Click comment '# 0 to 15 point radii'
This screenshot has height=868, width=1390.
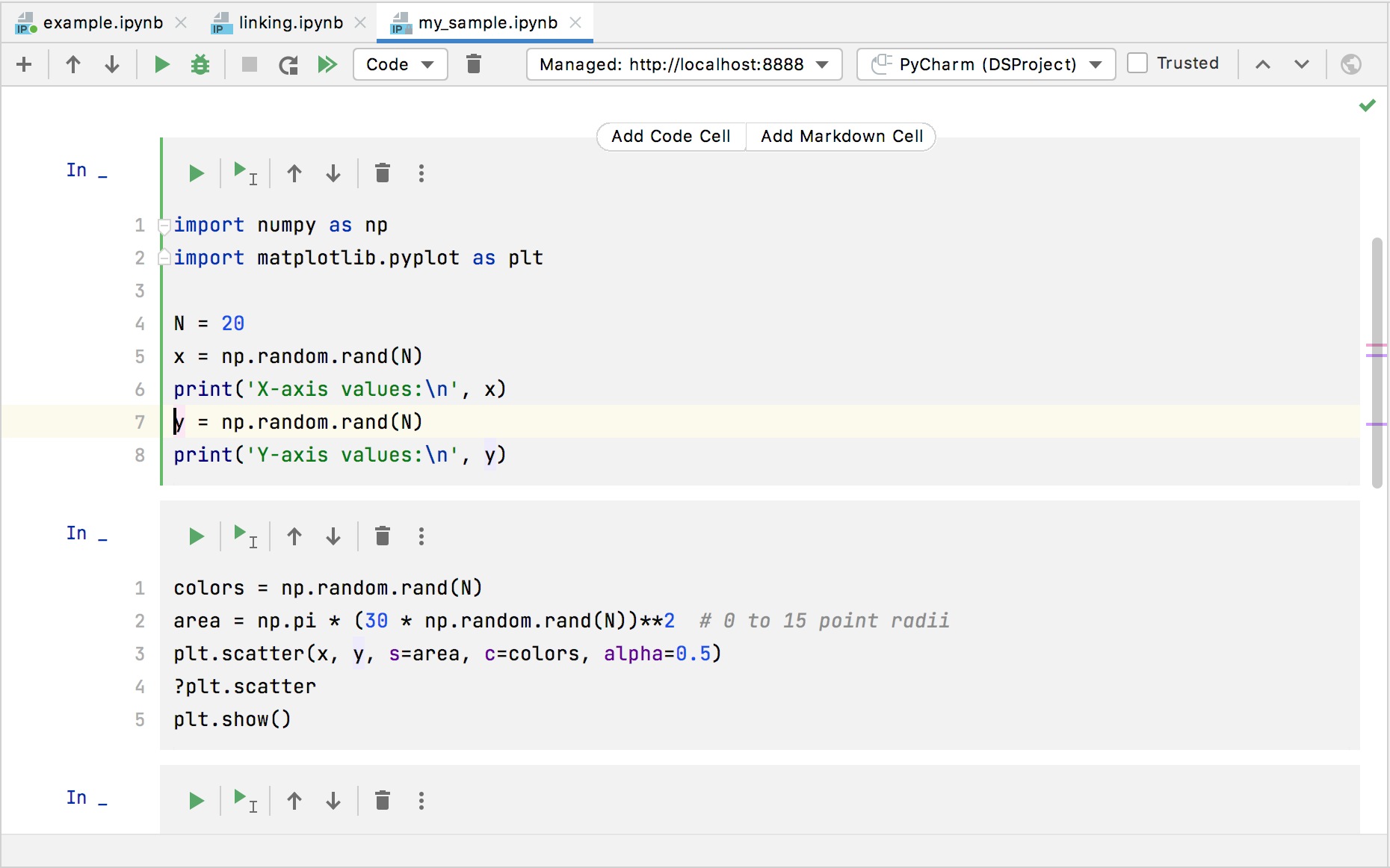click(x=824, y=621)
